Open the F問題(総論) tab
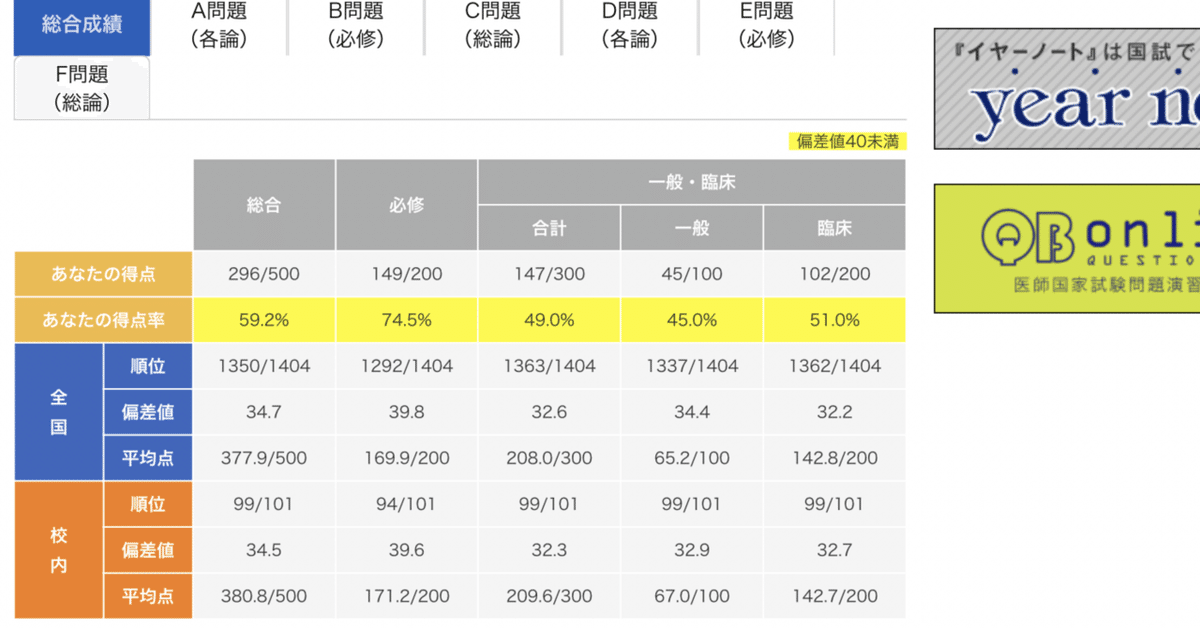The width and height of the screenshot is (1200, 628). (x=82, y=88)
